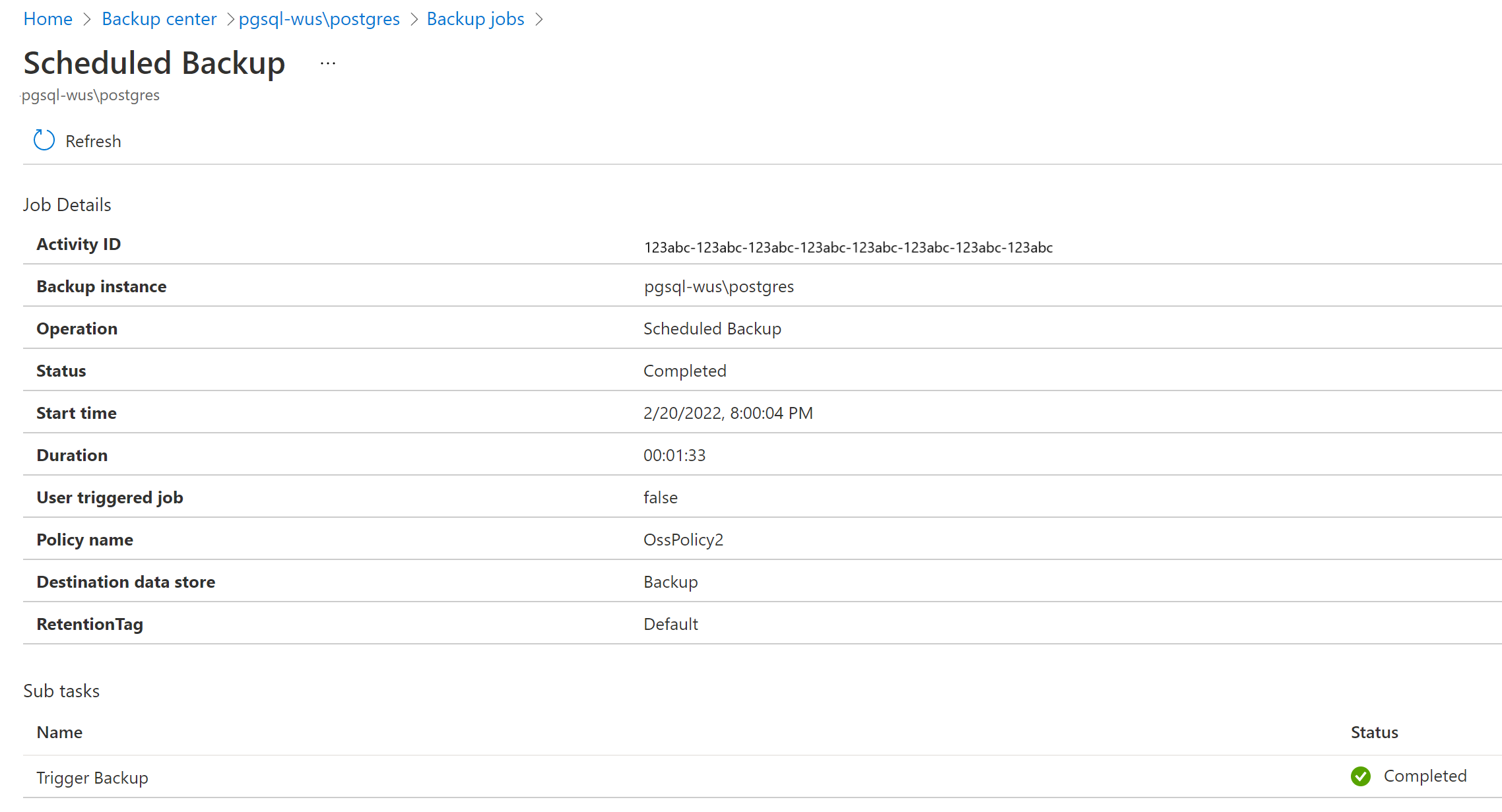
Task: Open the ellipsis more options menu
Action: (328, 63)
